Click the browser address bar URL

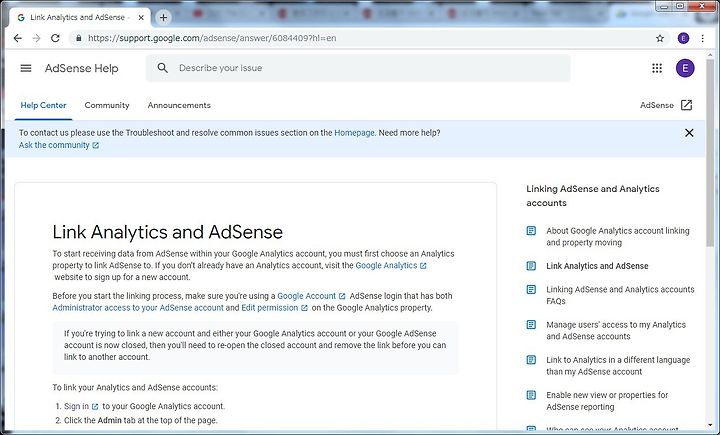point(212,38)
